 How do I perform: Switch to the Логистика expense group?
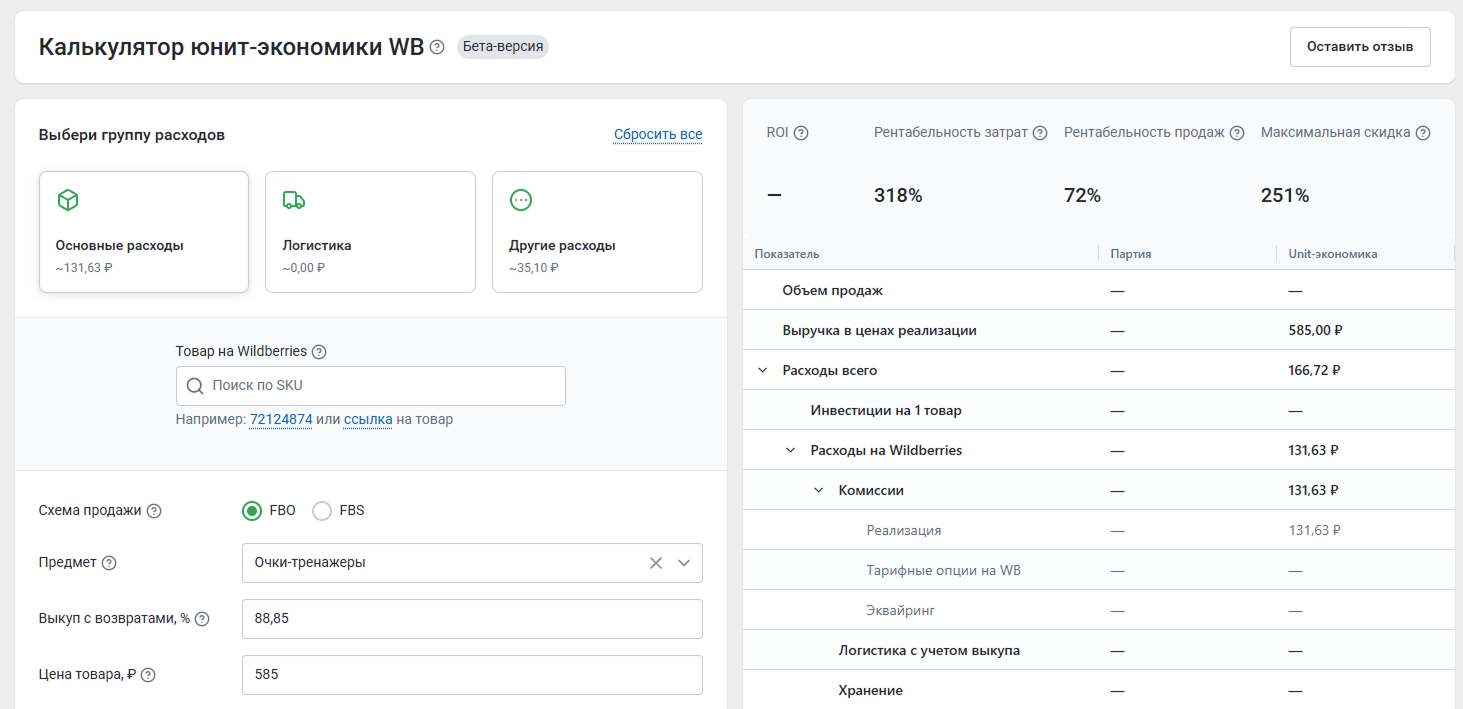point(370,232)
